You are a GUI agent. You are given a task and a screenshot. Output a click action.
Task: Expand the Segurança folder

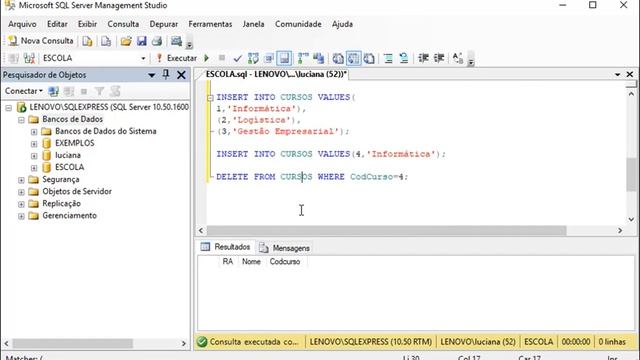coord(21,180)
